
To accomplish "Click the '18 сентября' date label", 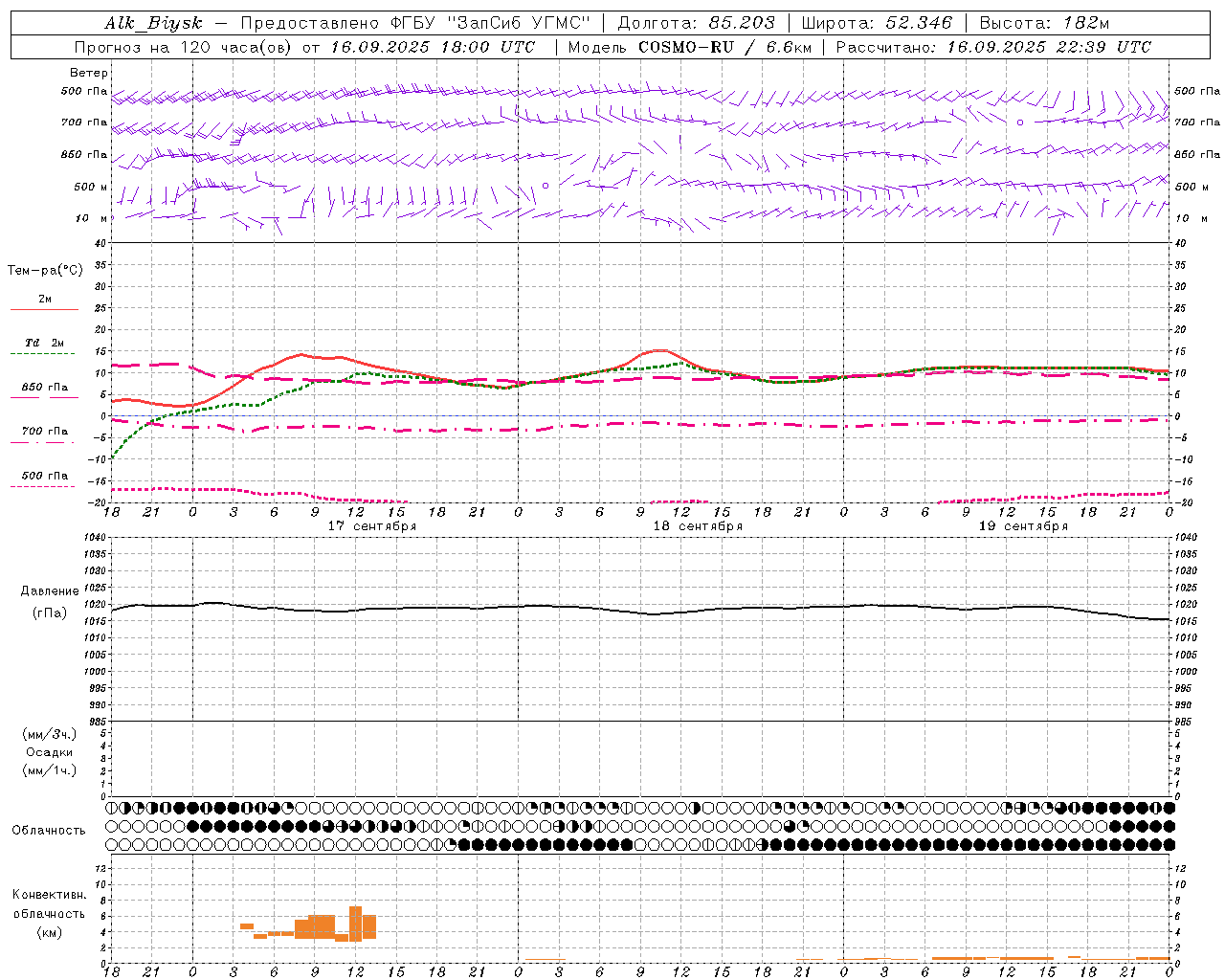I will click(698, 526).
